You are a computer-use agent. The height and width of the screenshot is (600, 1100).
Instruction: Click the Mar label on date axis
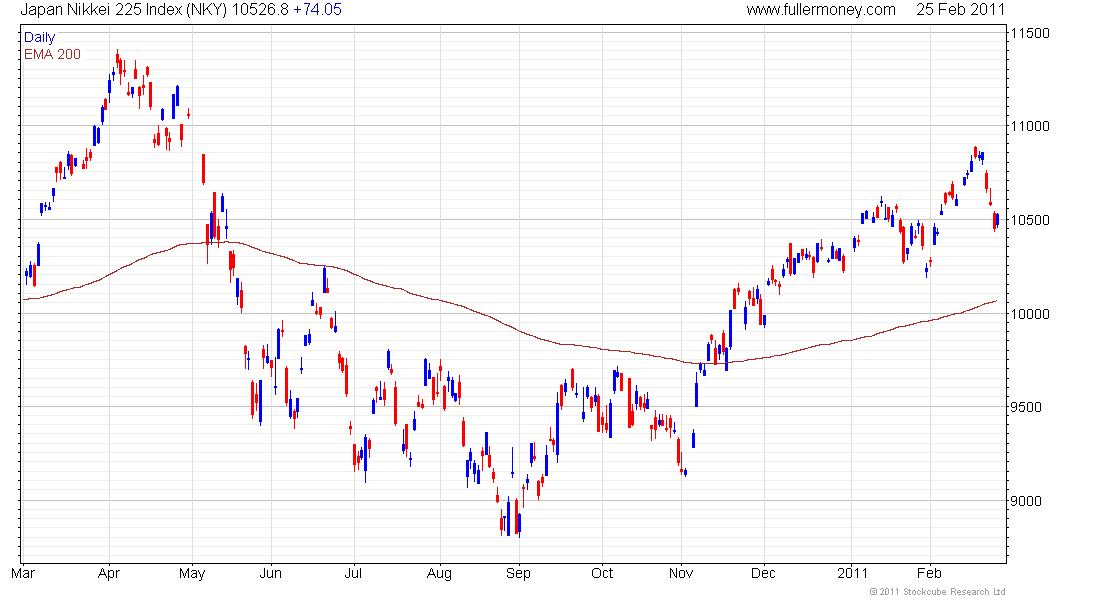coord(23,573)
